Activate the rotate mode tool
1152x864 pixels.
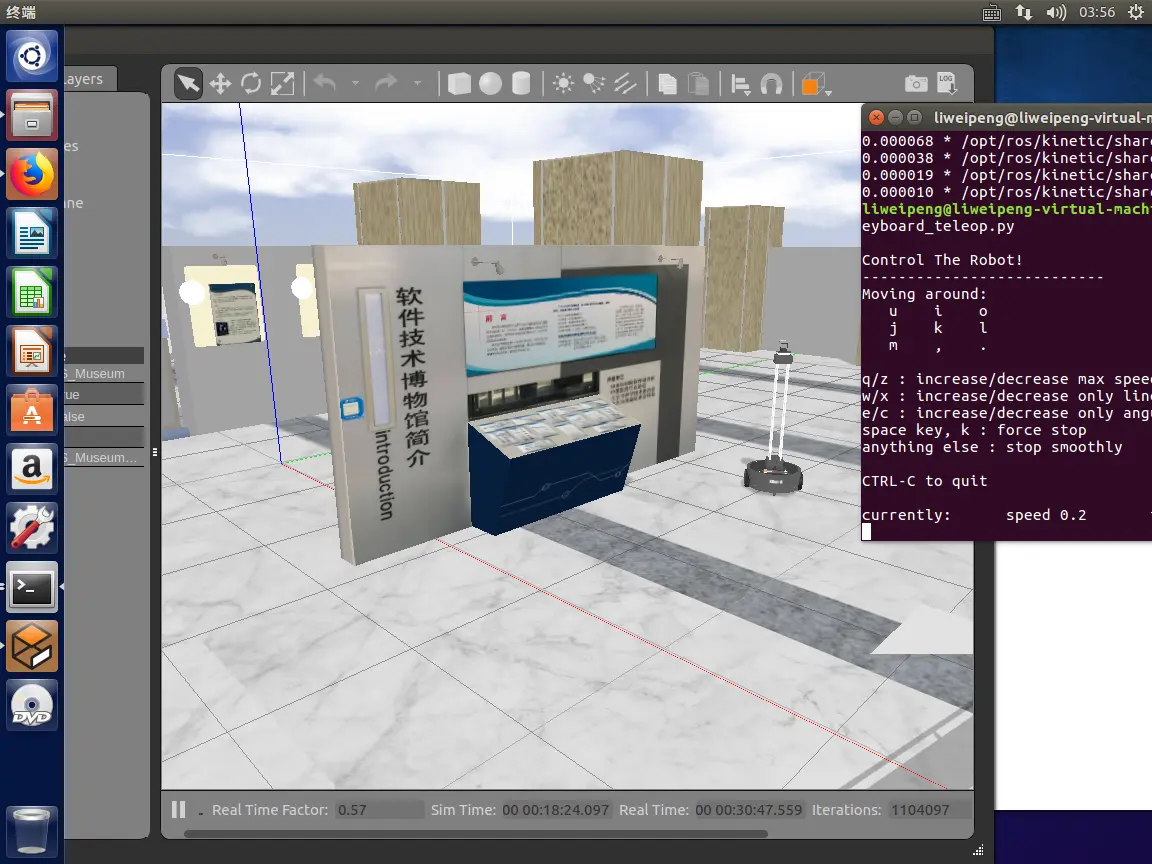coord(251,84)
